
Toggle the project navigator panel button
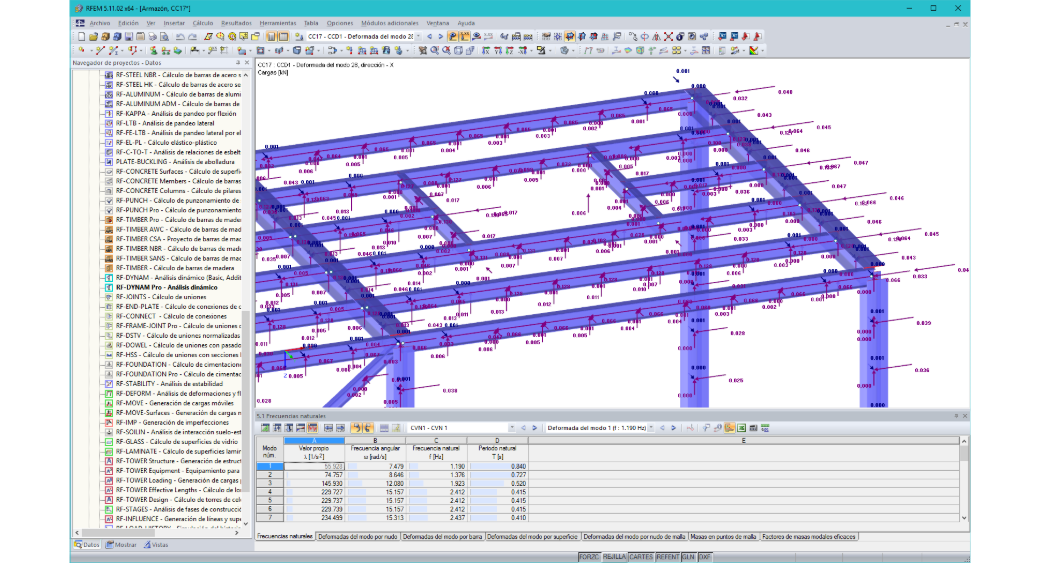coord(271,36)
